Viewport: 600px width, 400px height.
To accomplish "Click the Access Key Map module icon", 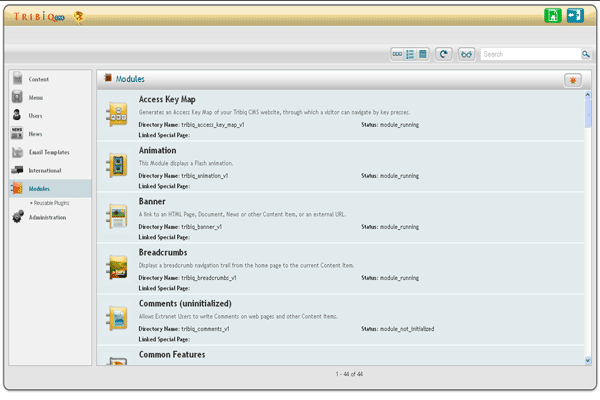I will [x=117, y=114].
